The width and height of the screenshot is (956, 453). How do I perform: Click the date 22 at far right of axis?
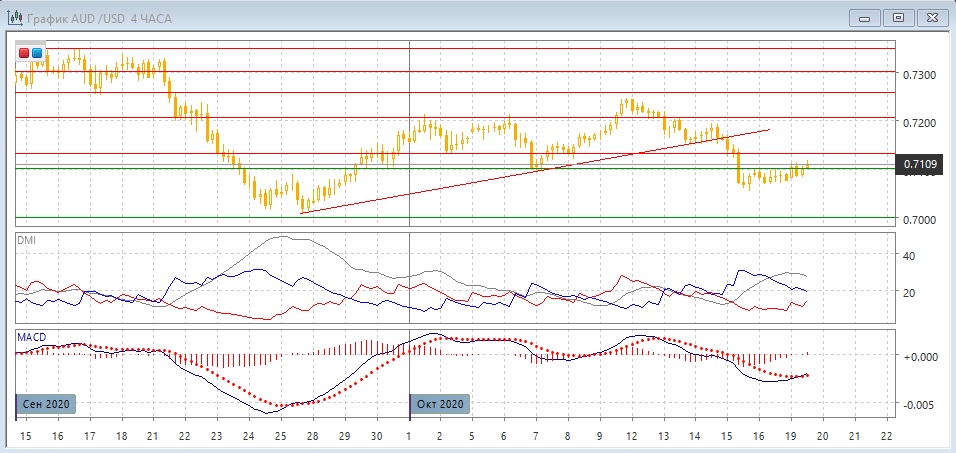[x=887, y=436]
